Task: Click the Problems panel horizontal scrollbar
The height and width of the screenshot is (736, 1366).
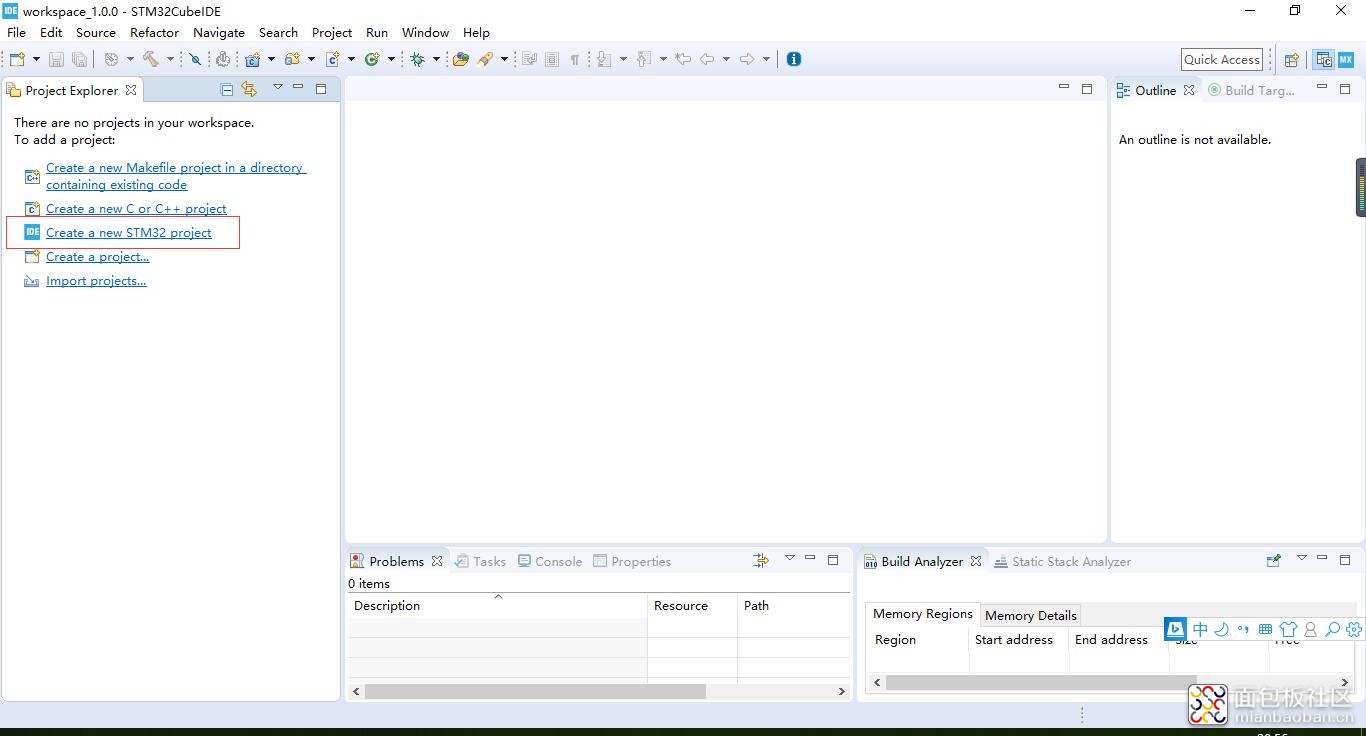Action: tap(599, 691)
